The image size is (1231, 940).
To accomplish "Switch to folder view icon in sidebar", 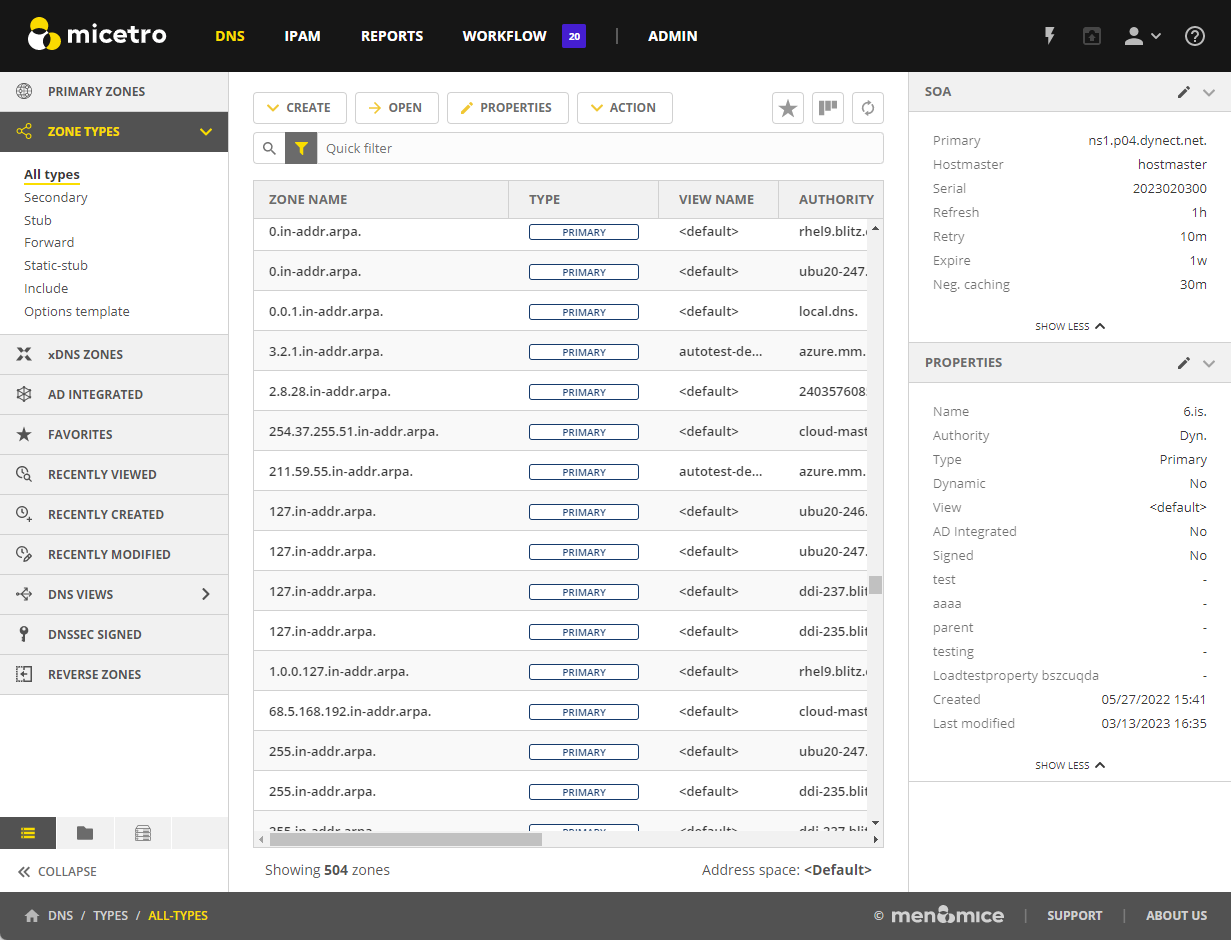I will [x=85, y=833].
